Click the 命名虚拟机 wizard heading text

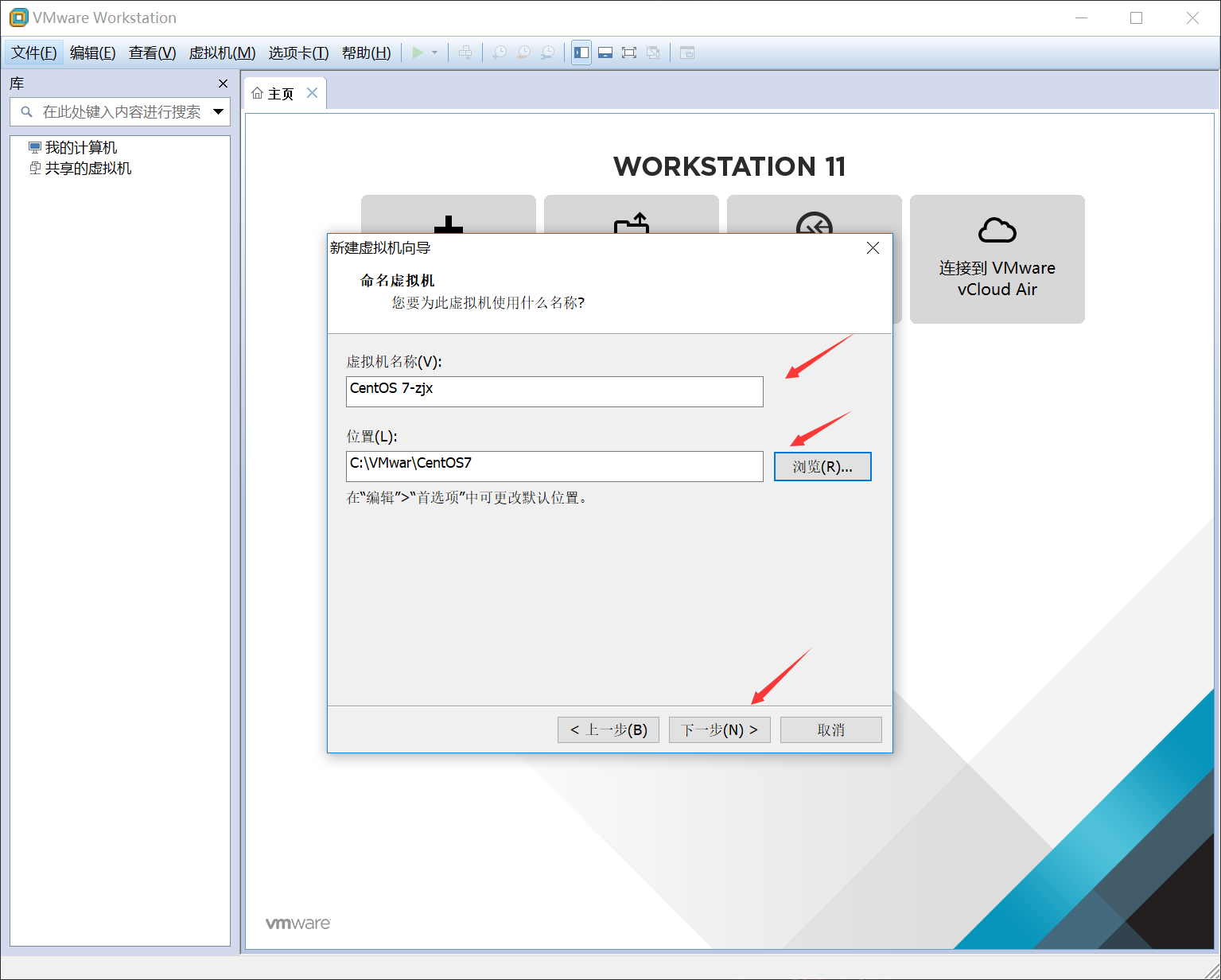pyautogui.click(x=397, y=280)
